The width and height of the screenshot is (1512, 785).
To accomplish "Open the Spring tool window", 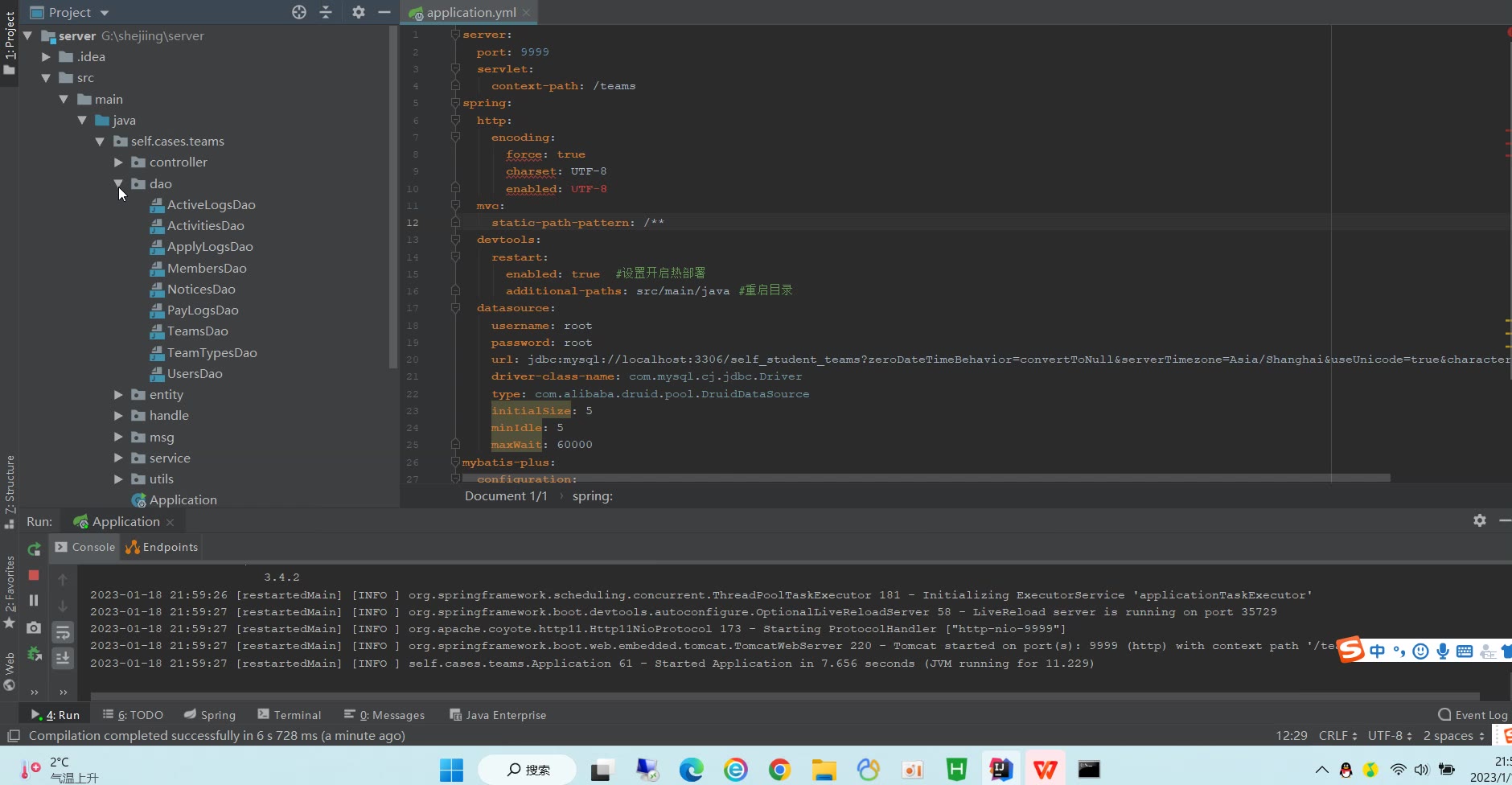I will tap(209, 715).
